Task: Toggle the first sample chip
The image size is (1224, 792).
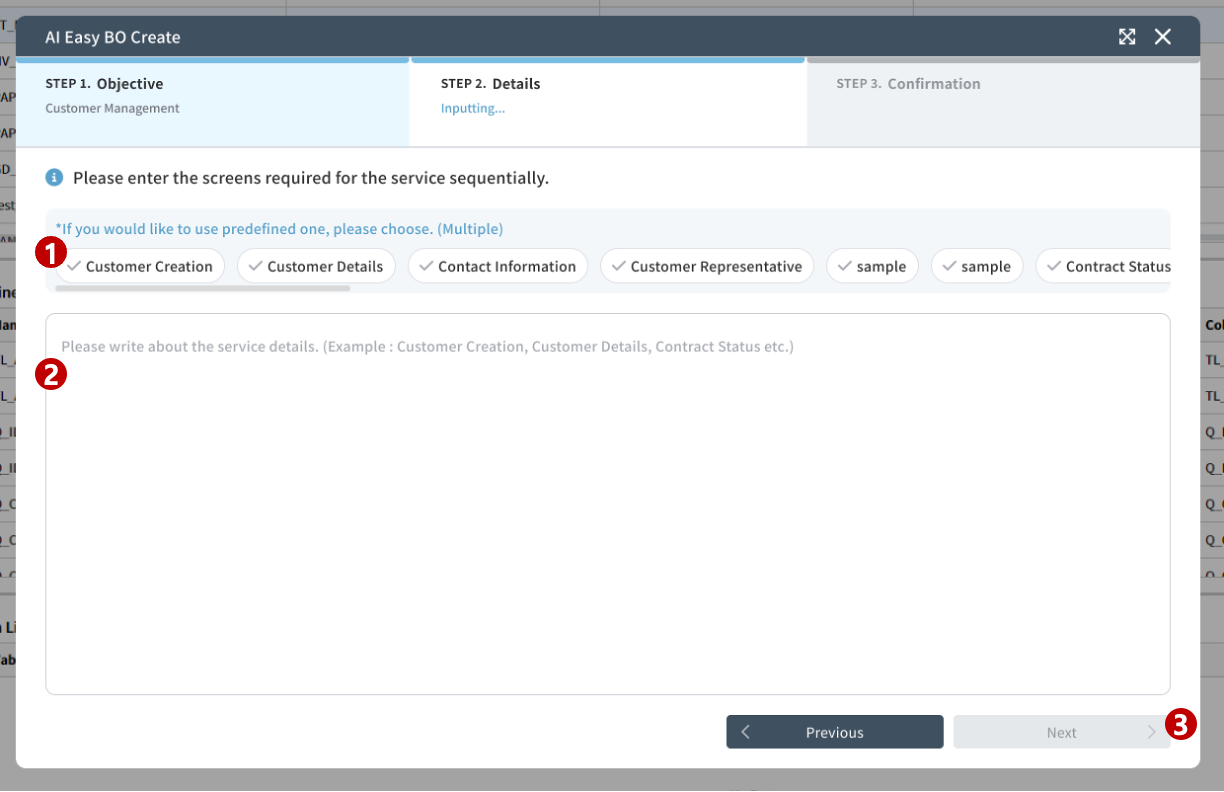Action: pos(872,266)
